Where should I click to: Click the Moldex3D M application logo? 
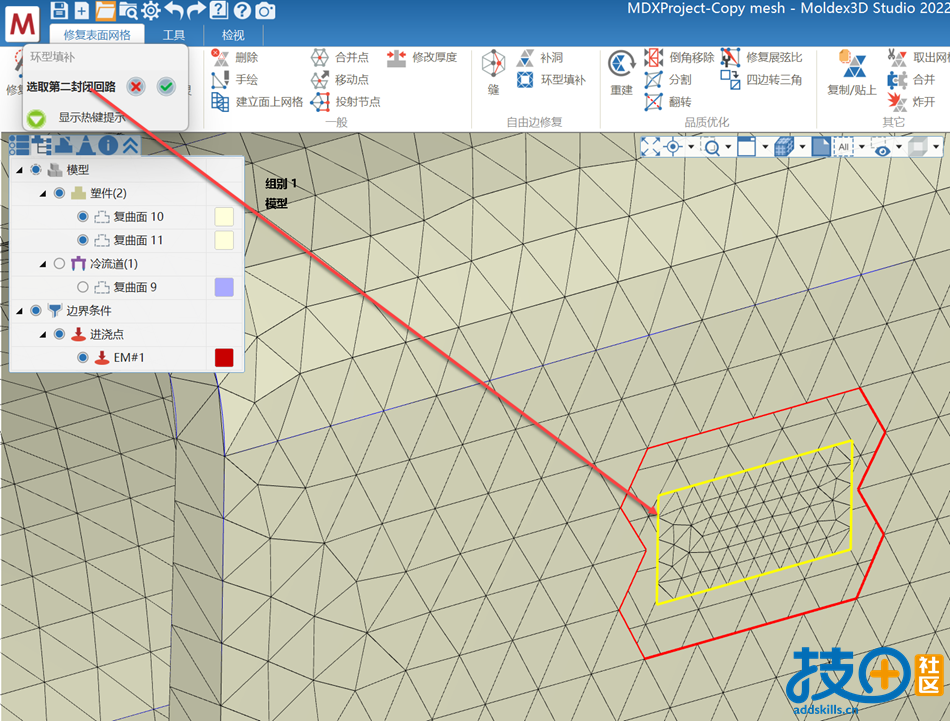[x=22, y=24]
